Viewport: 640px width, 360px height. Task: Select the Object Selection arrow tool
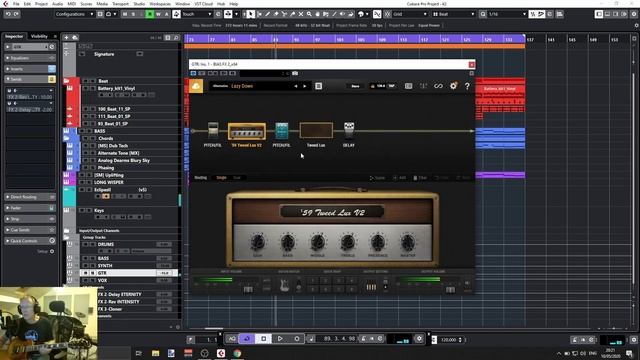pyautogui.click(x=251, y=14)
